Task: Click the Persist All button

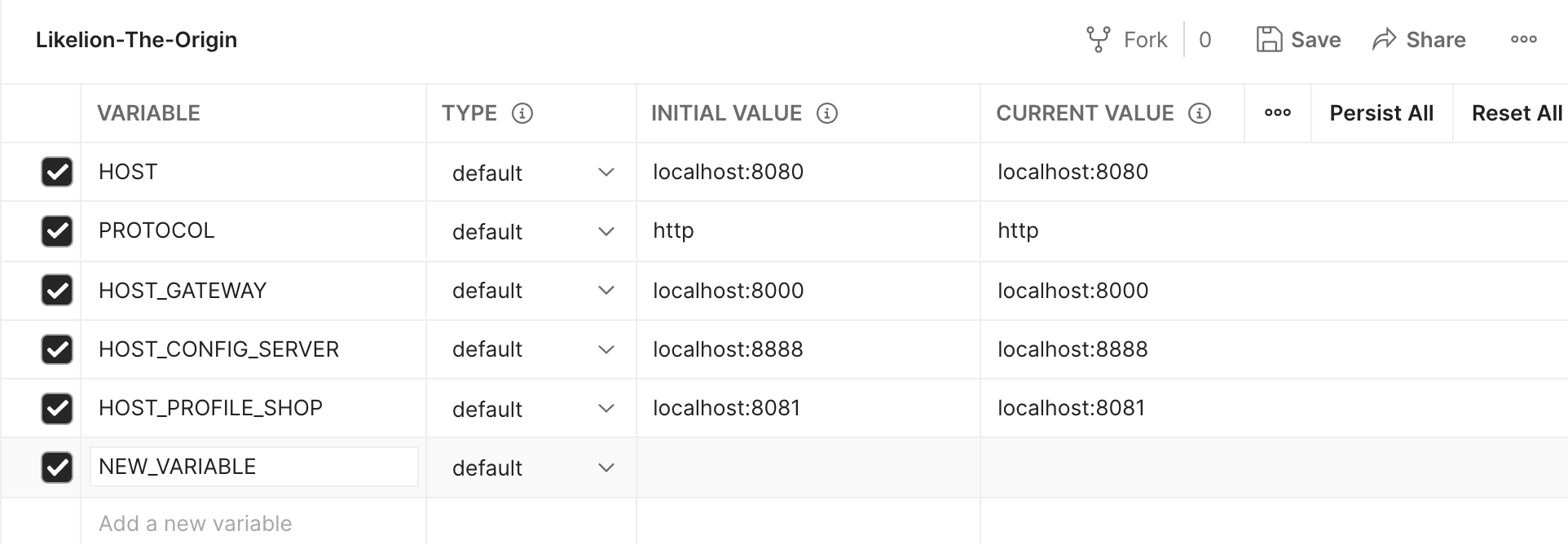Action: point(1381,113)
